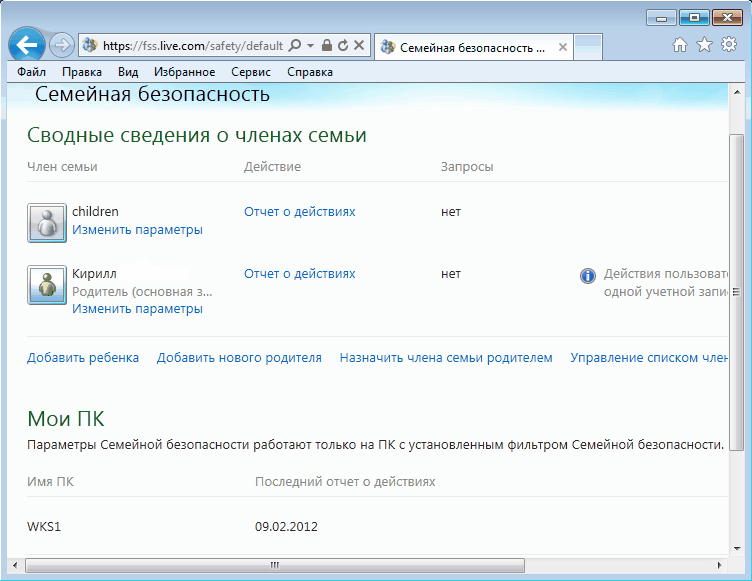
Task: Open the Справка menu
Action: (310, 72)
